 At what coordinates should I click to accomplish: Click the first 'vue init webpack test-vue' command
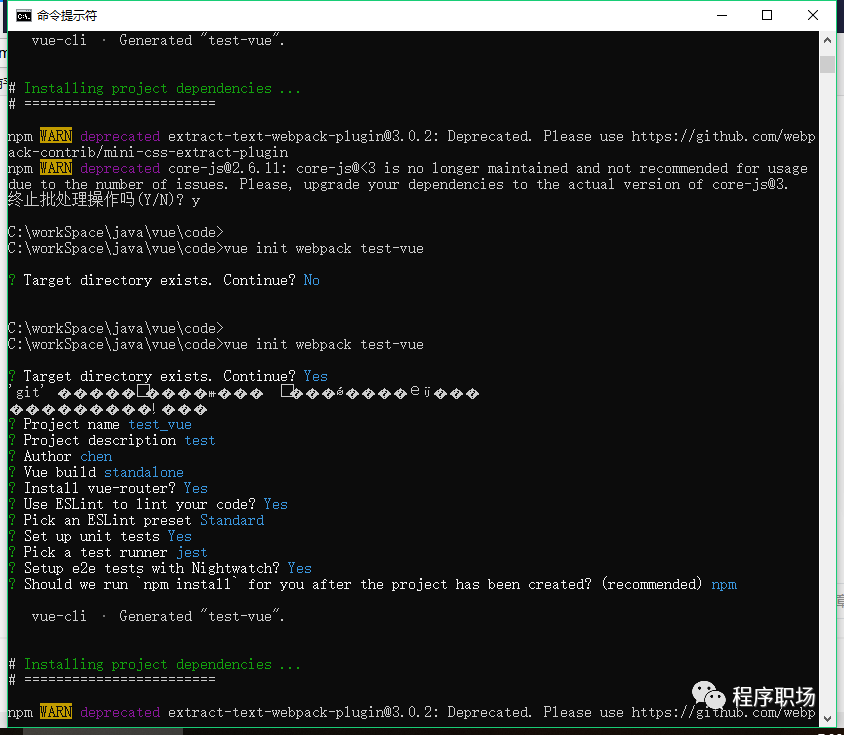pyautogui.click(x=323, y=249)
